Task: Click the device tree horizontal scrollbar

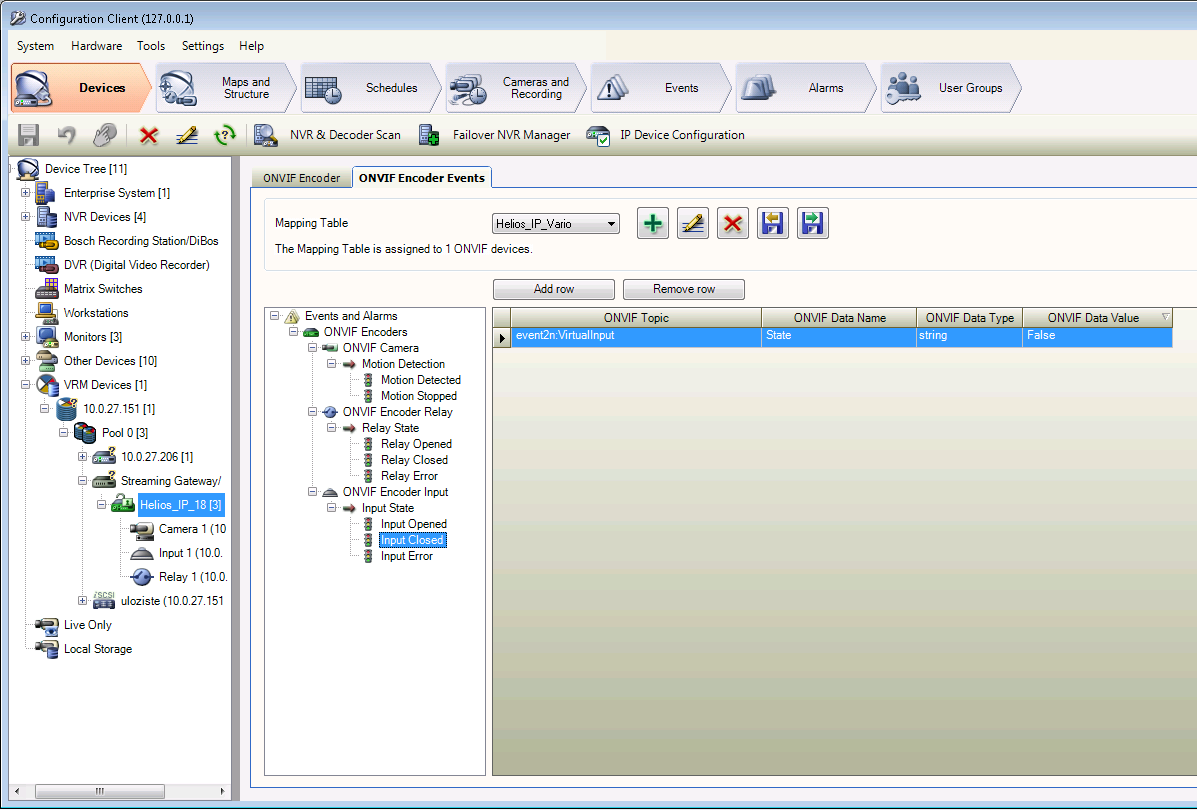Action: click(100, 791)
